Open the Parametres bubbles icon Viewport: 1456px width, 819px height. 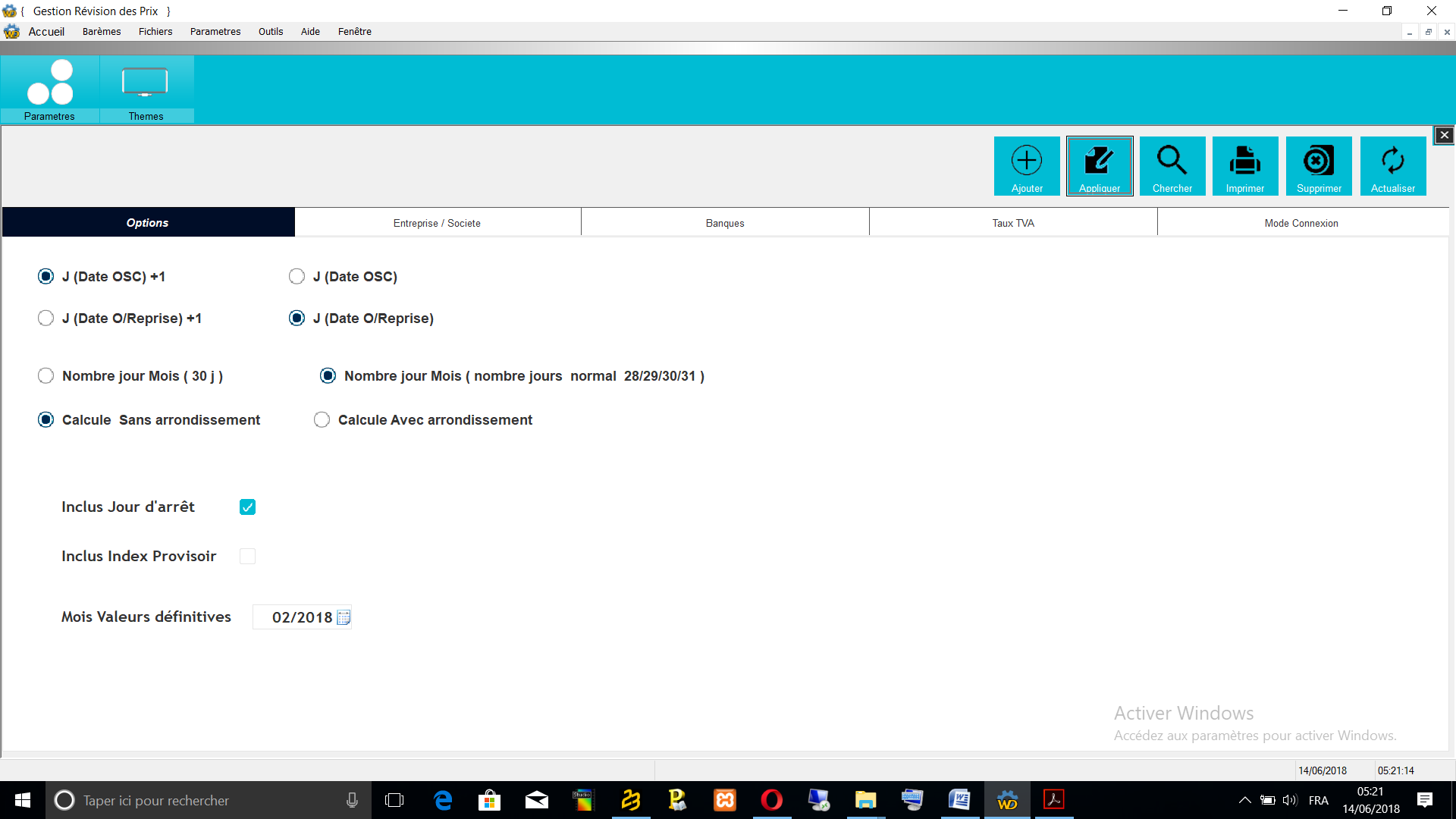(50, 83)
